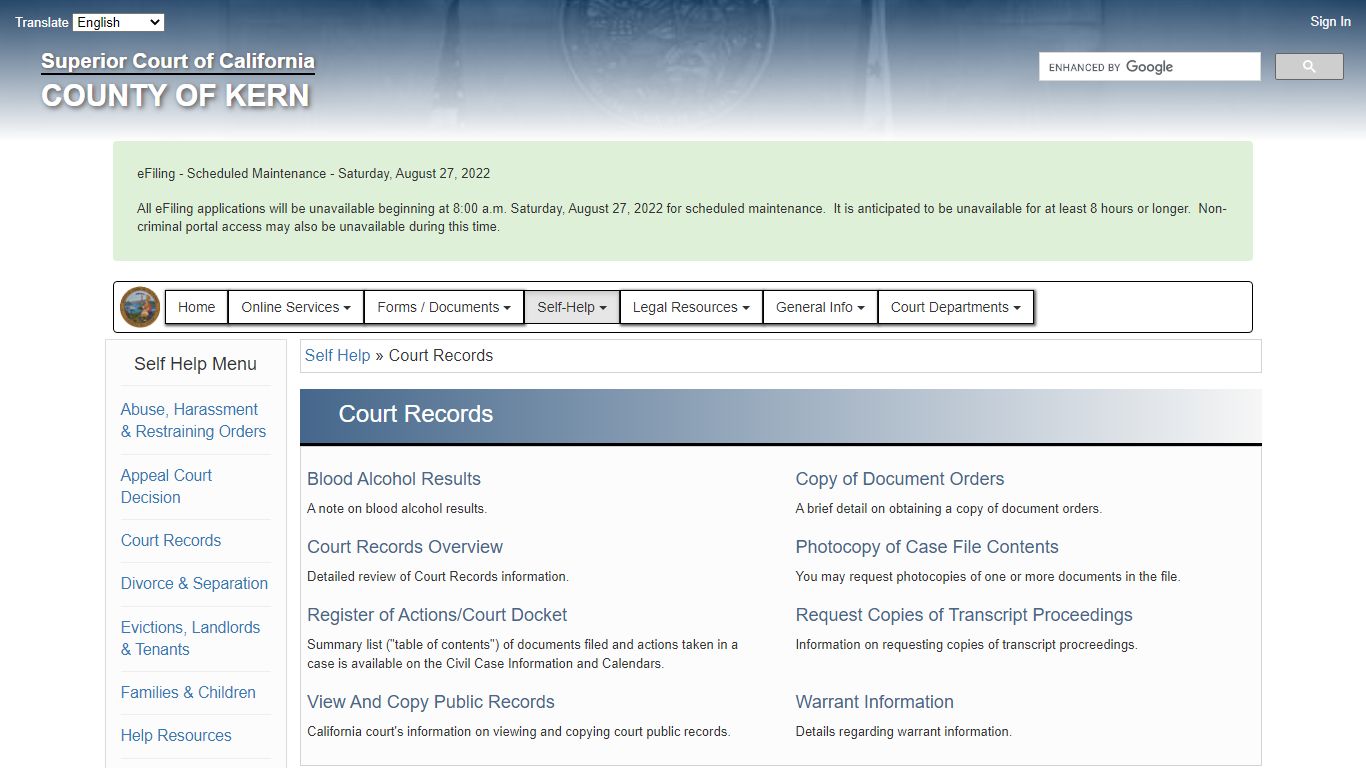The height and width of the screenshot is (768, 1366).
Task: Open the Online Services dropdown menu
Action: point(295,307)
